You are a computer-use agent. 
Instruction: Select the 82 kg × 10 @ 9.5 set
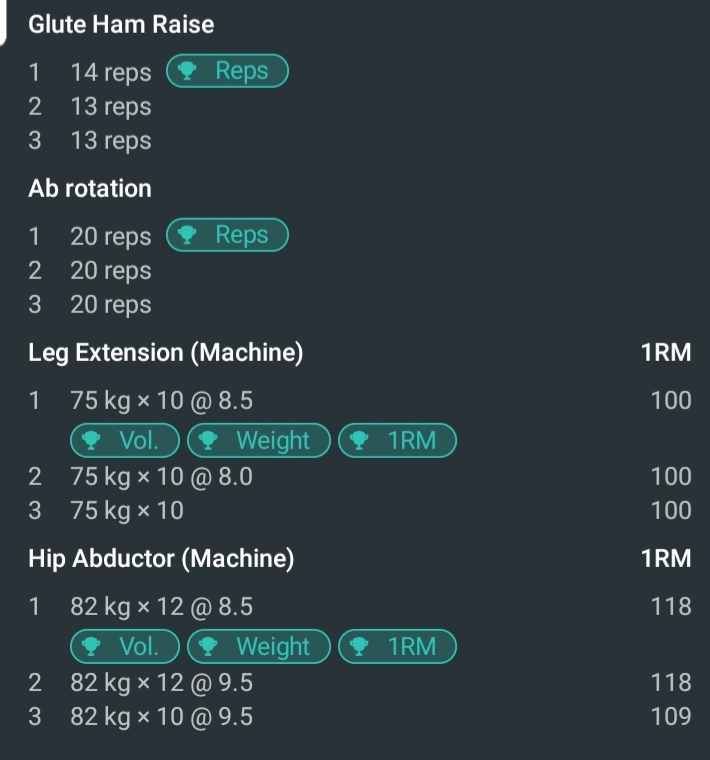pyautogui.click(x=161, y=717)
